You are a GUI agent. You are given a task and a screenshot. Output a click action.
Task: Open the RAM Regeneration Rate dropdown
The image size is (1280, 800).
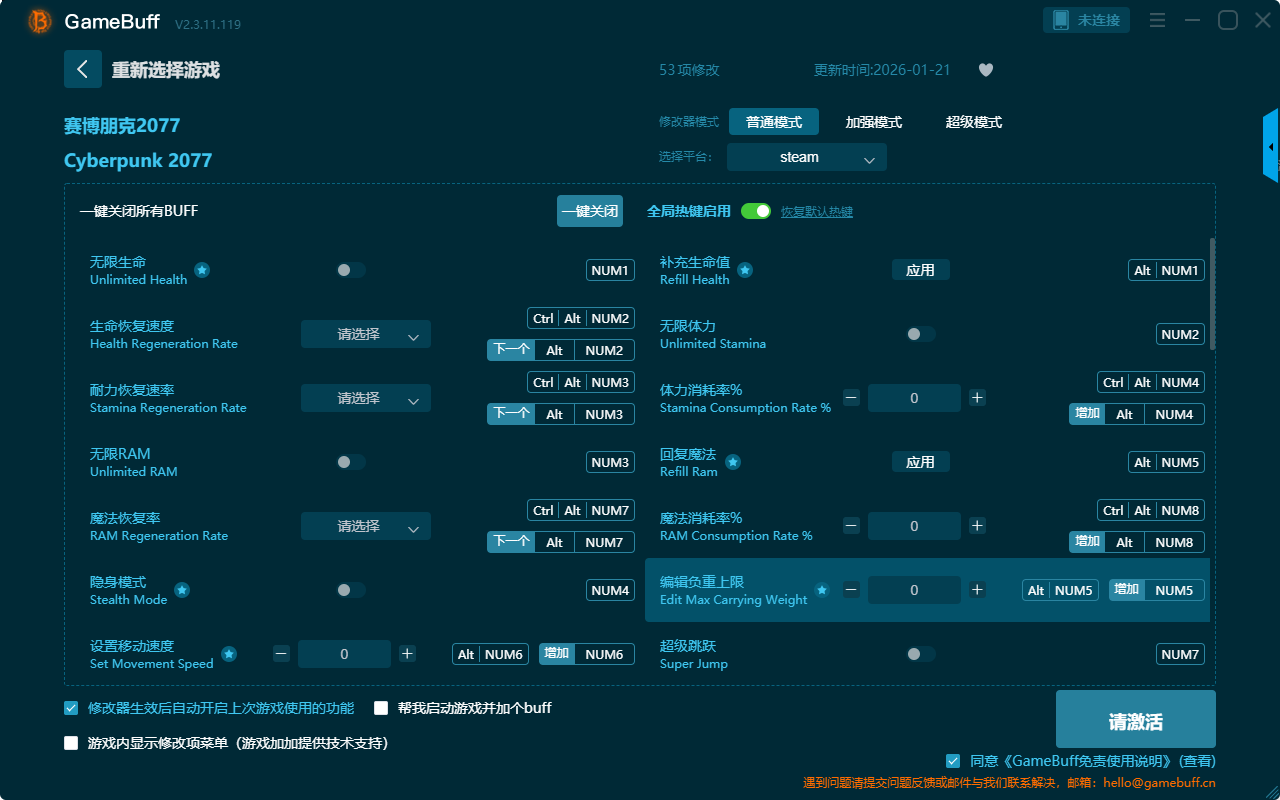tap(366, 526)
